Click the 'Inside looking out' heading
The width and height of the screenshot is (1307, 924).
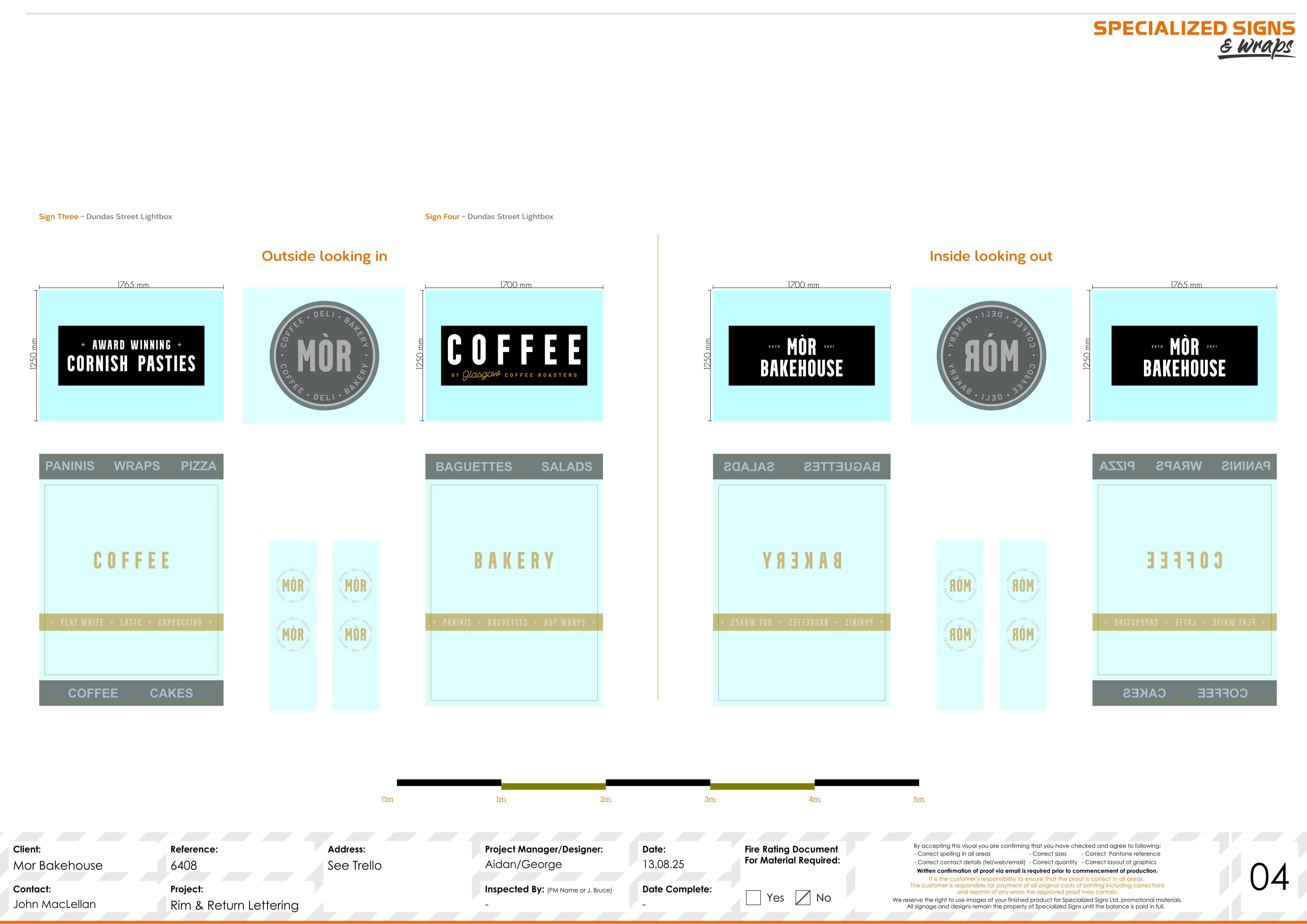pos(991,256)
